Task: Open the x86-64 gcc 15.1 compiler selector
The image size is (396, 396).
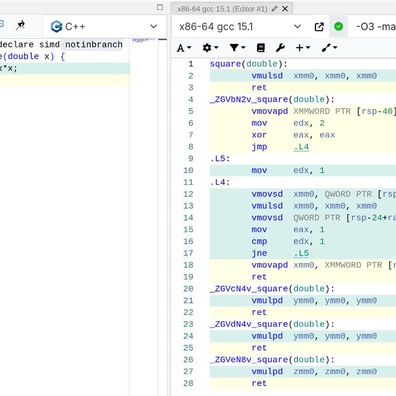Action: 240,26
